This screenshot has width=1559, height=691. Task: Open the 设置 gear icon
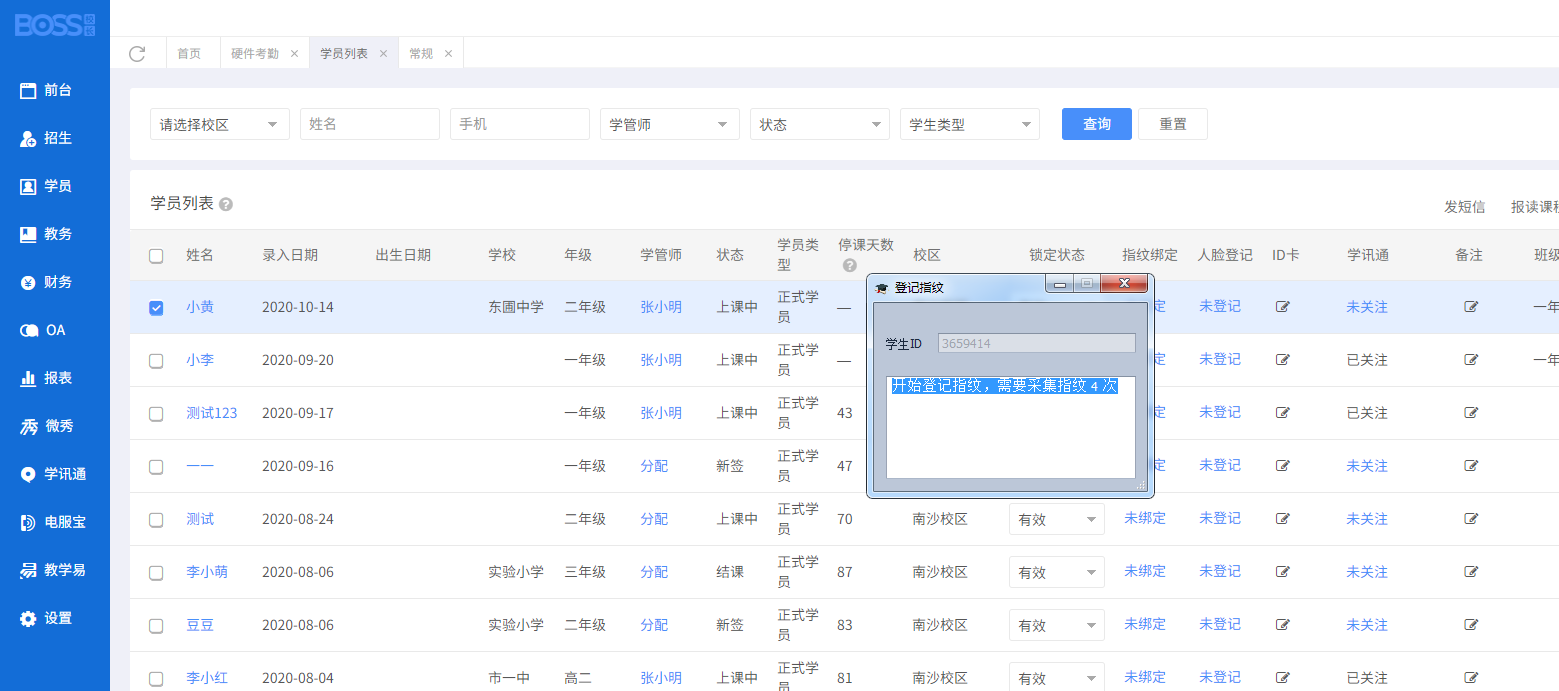coord(28,618)
